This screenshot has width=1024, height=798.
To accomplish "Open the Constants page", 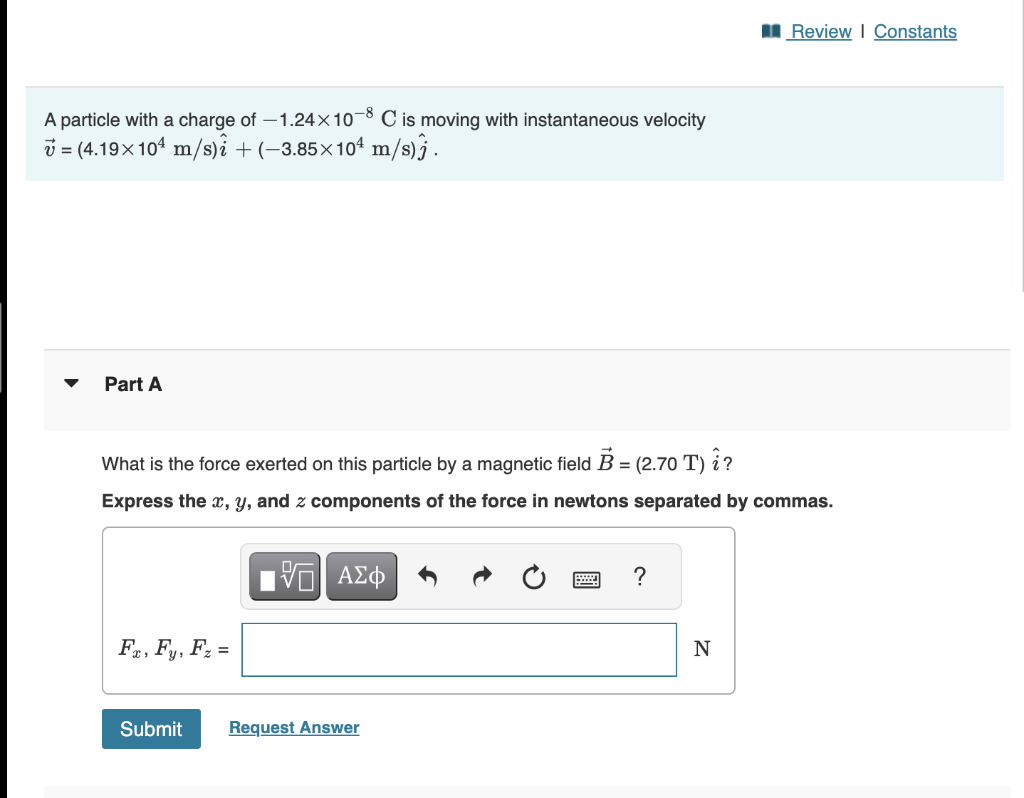I will tap(915, 31).
